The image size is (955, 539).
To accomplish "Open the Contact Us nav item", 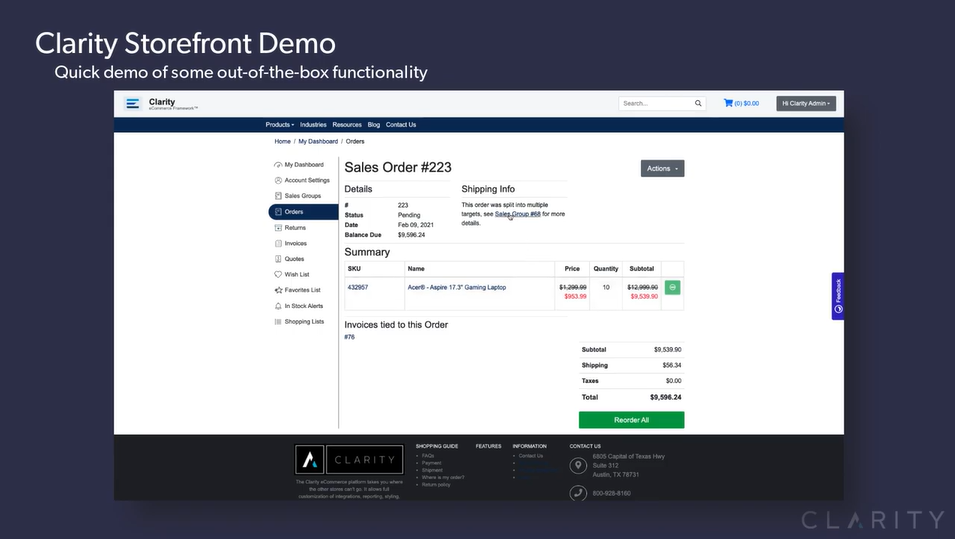I will pyautogui.click(x=401, y=125).
